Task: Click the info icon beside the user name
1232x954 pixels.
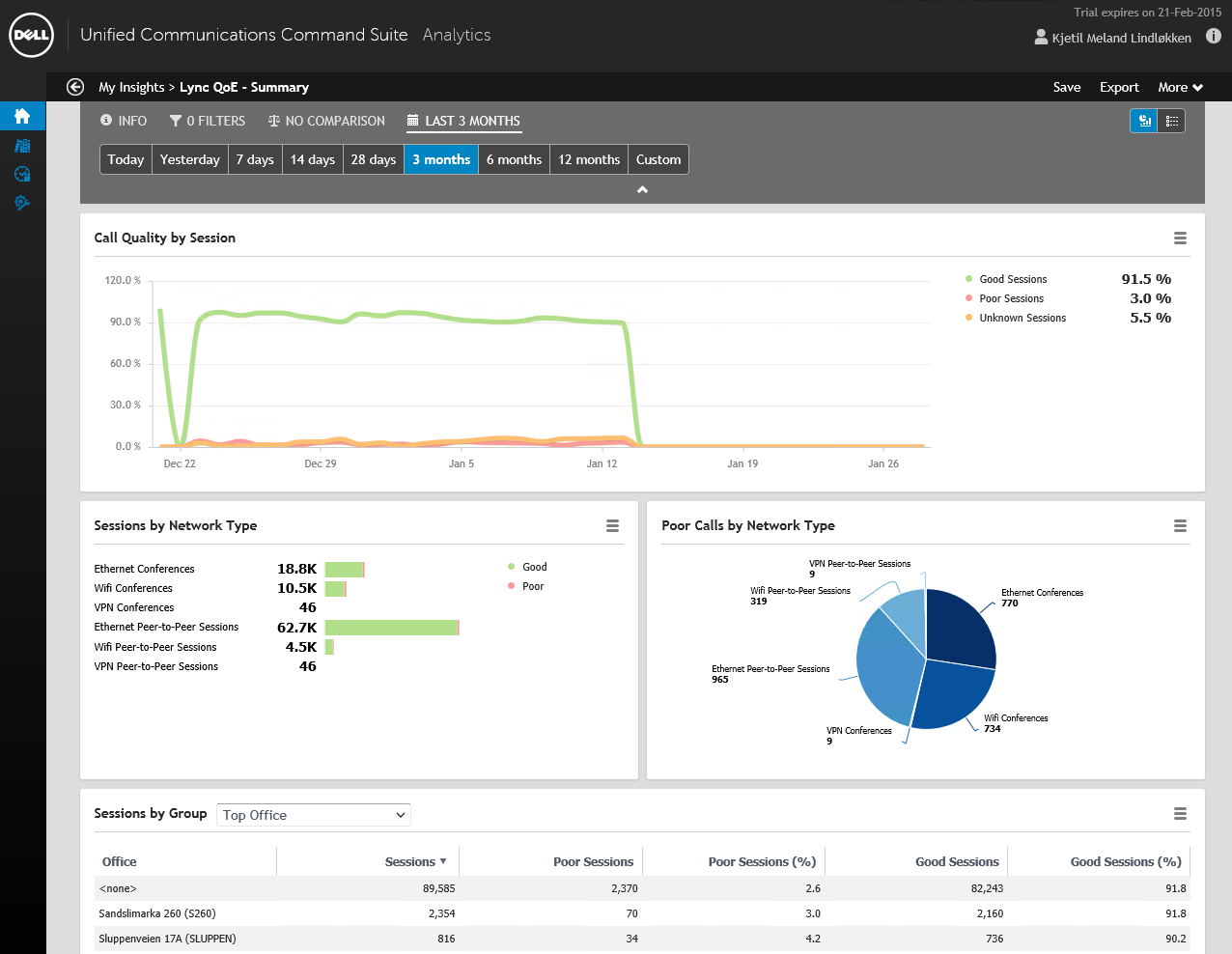Action: [1214, 36]
